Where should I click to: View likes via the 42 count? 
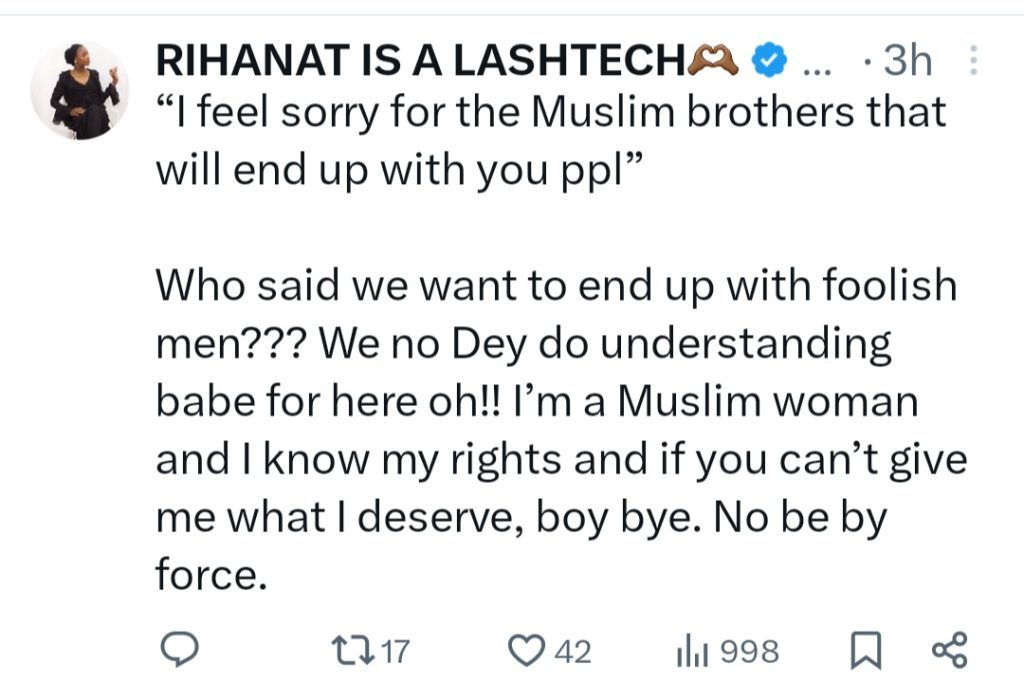(573, 652)
